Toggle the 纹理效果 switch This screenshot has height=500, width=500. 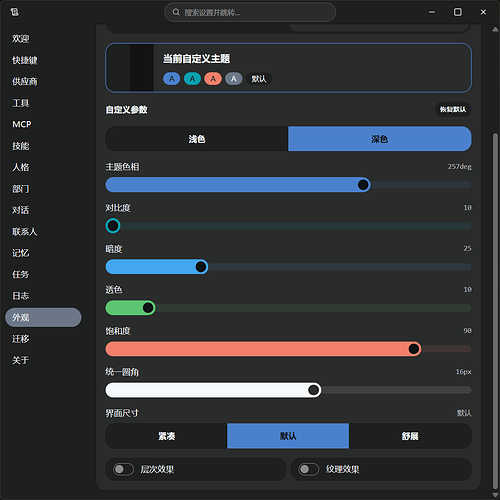tap(309, 469)
